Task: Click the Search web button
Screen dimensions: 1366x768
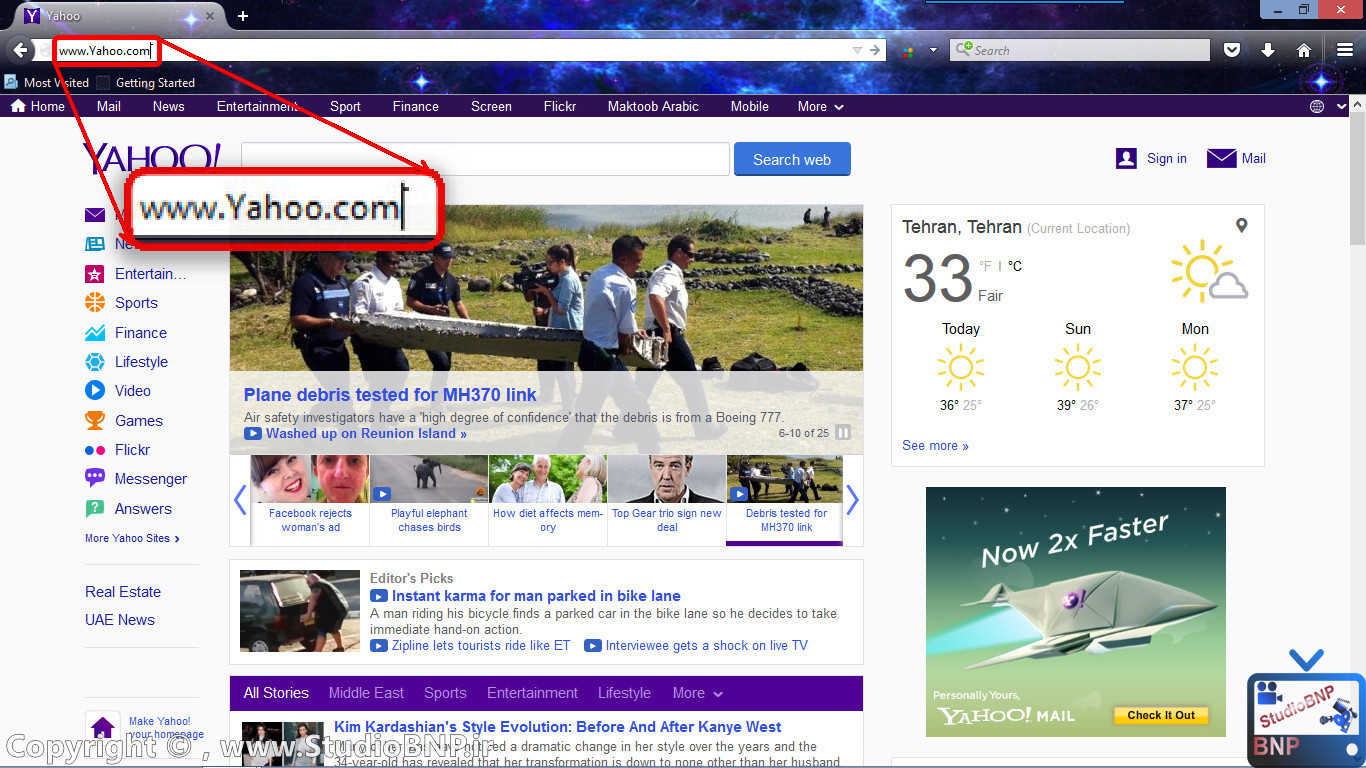Action: click(792, 159)
